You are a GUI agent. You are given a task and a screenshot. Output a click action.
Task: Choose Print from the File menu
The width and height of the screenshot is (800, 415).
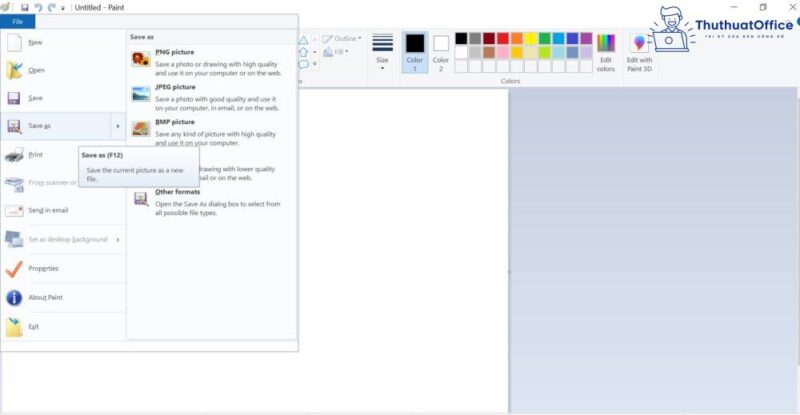tap(35, 155)
